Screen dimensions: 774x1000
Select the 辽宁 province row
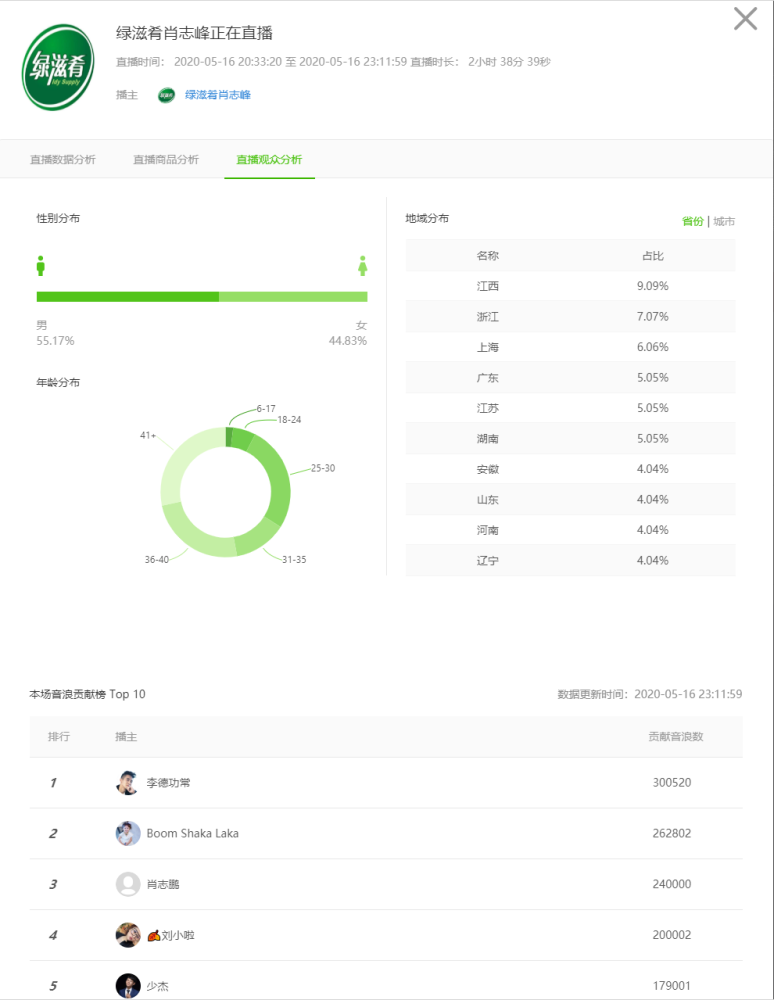[x=570, y=561]
